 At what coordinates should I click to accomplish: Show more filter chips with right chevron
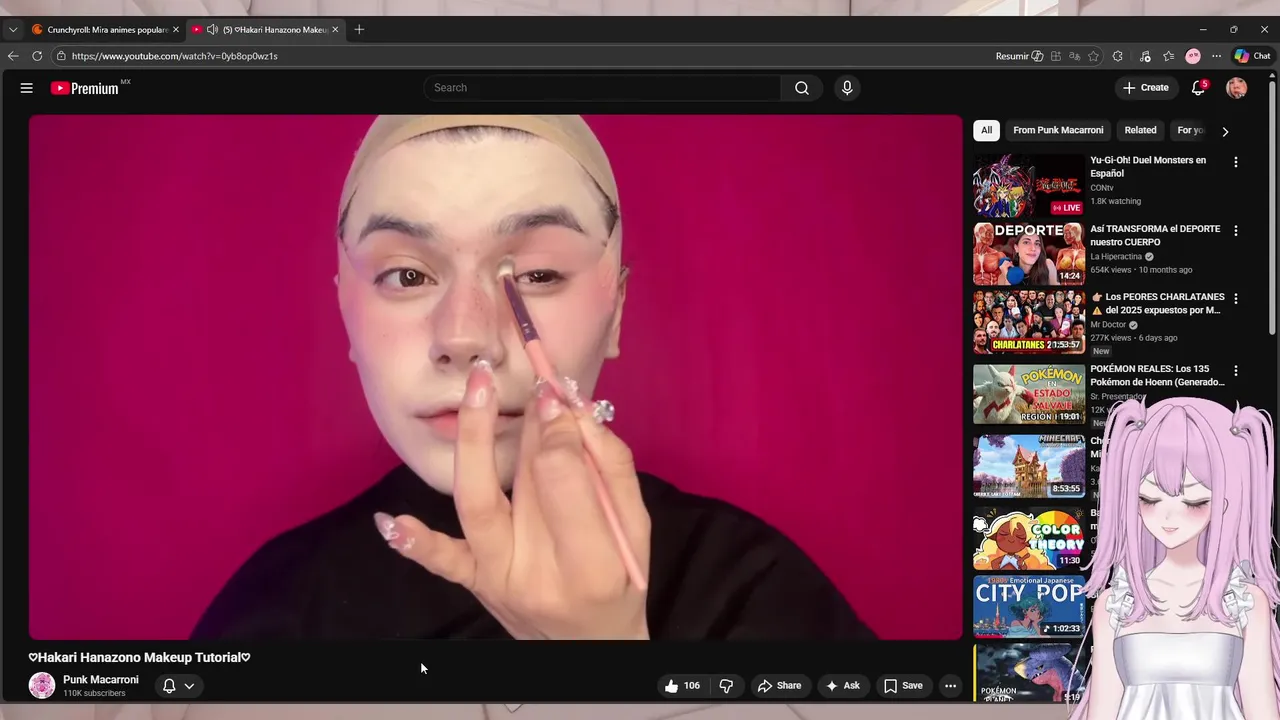click(1225, 131)
